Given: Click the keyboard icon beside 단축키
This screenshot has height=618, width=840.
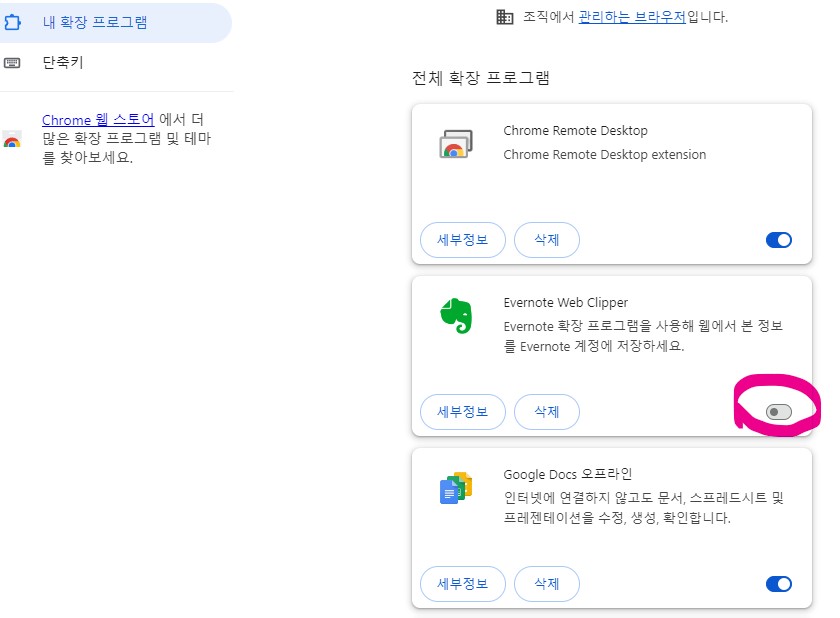Looking at the screenshot, I should (x=12, y=63).
